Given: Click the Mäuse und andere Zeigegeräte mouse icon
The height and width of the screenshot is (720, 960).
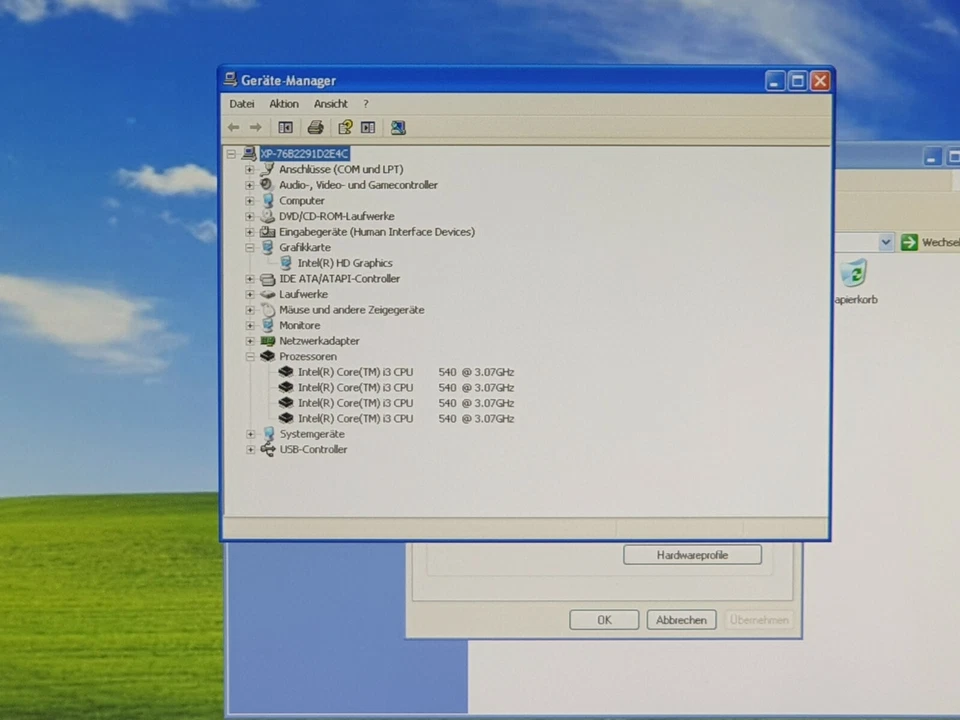Looking at the screenshot, I should [x=268, y=309].
